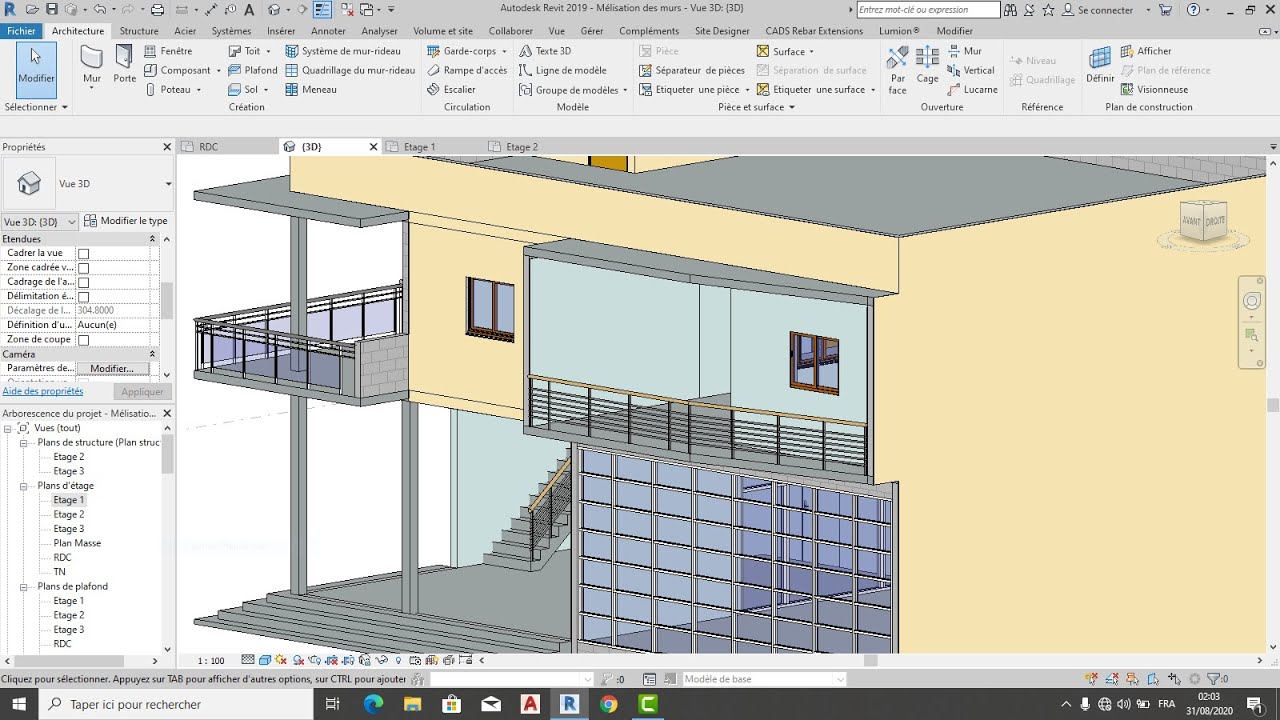Screen dimensions: 1280x720
Task: Collapse the Vues (tout) tree node
Action: tap(8, 428)
